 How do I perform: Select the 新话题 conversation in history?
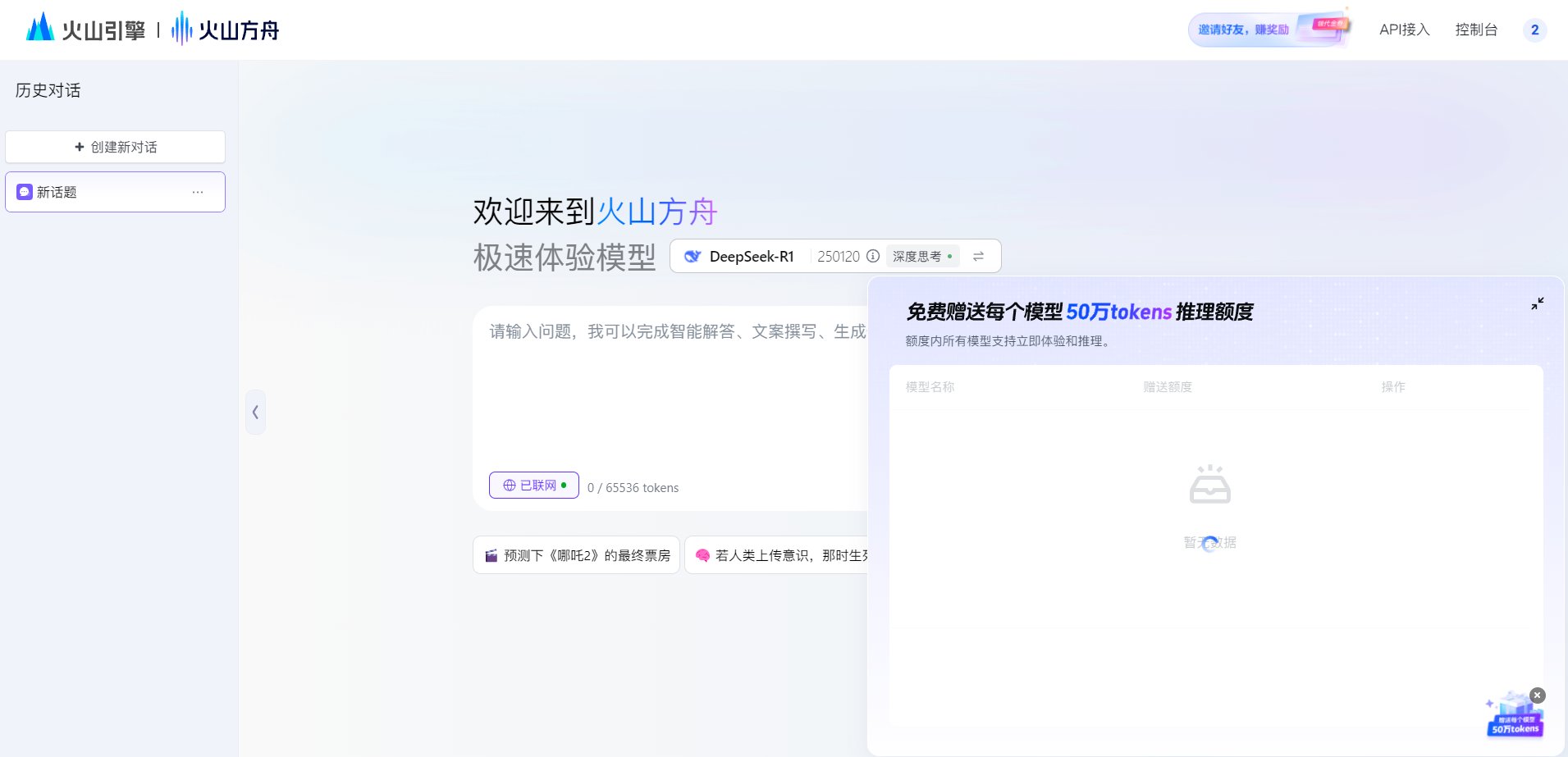pos(115,192)
